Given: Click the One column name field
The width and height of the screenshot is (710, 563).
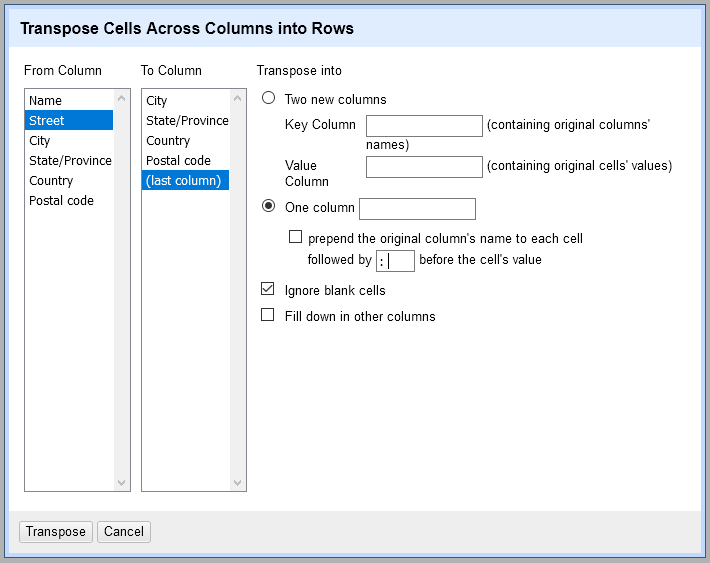Looking at the screenshot, I should [x=417, y=209].
